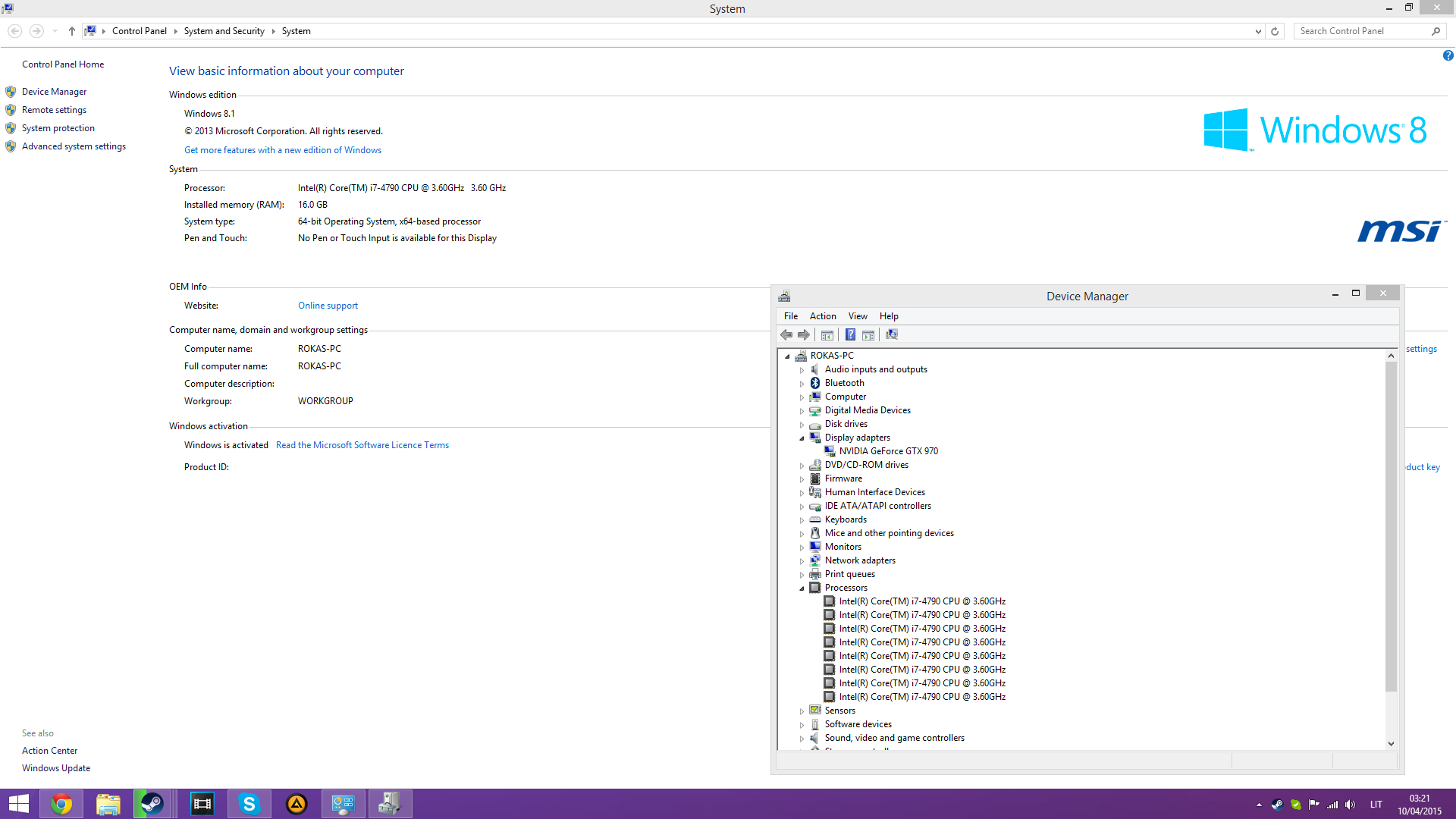Open View menu in Device Manager
The image size is (1456, 819).
pos(858,316)
